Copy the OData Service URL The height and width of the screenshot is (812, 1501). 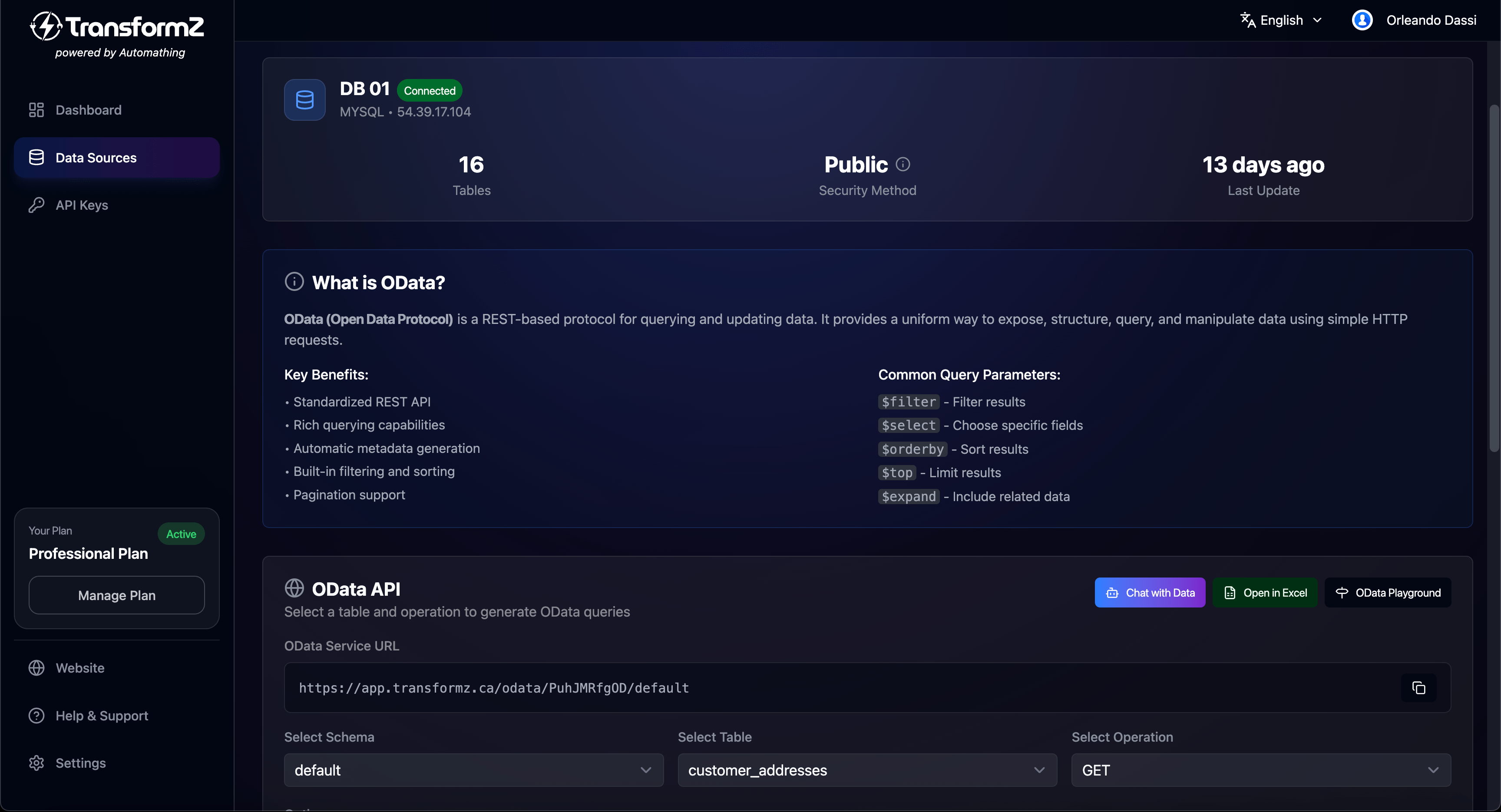click(x=1419, y=688)
